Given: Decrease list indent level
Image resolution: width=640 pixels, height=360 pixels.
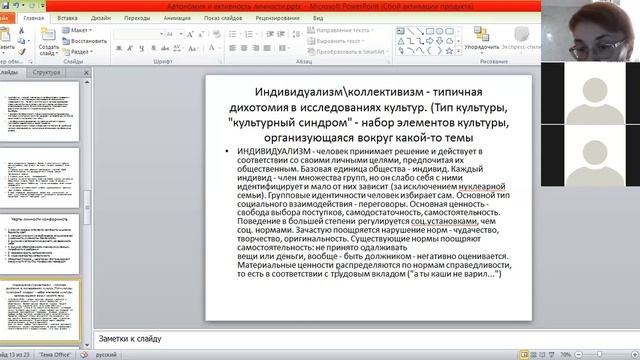Looking at the screenshot, I should point(270,34).
